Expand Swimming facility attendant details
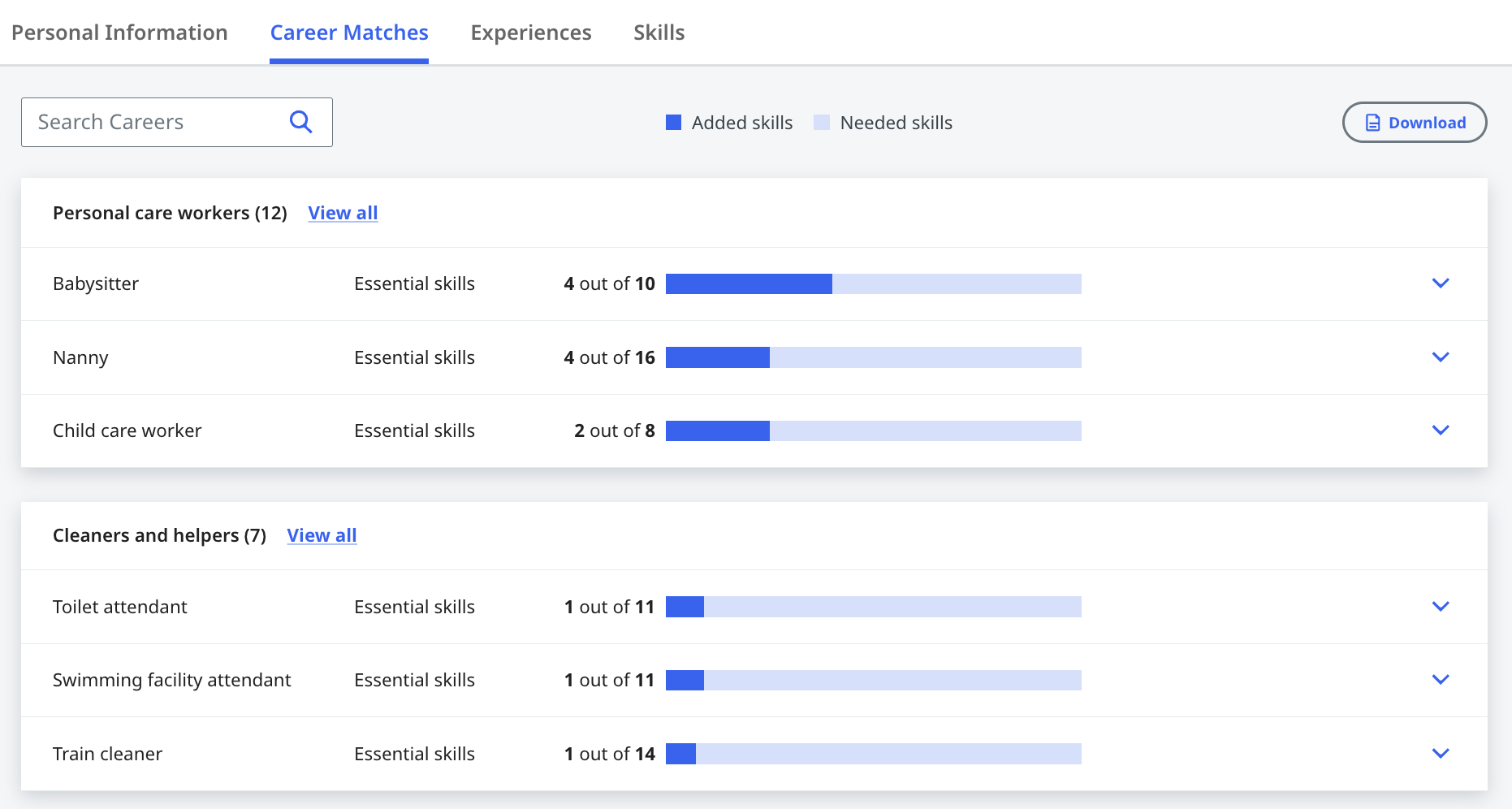 [x=1441, y=680]
